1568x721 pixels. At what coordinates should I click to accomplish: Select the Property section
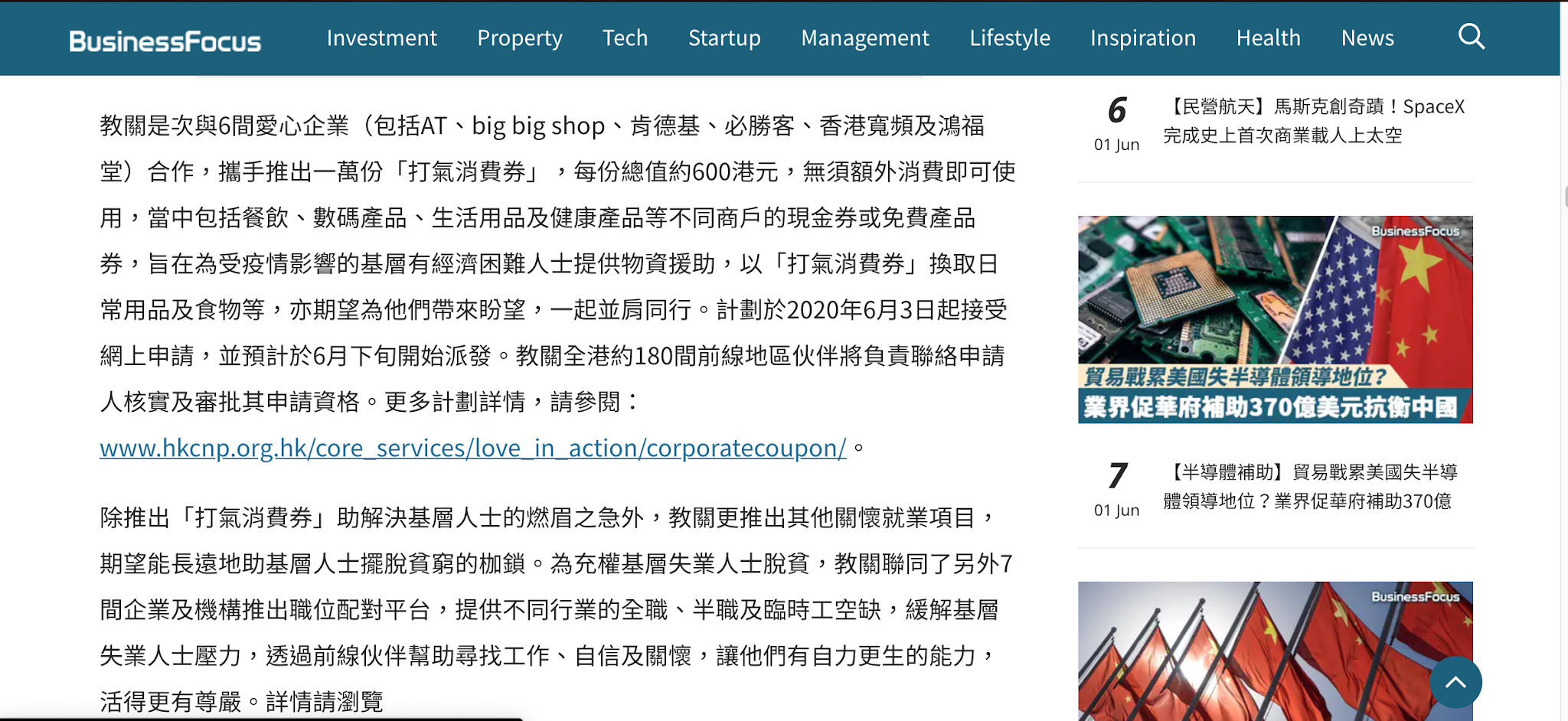[519, 38]
